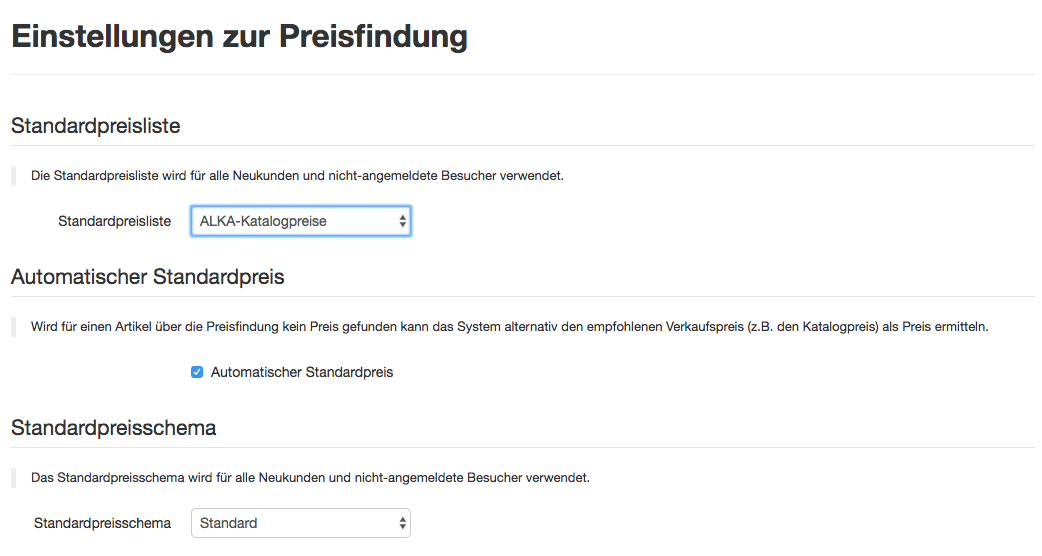Click the Standardpreisschema description about Neukunden

(x=310, y=477)
